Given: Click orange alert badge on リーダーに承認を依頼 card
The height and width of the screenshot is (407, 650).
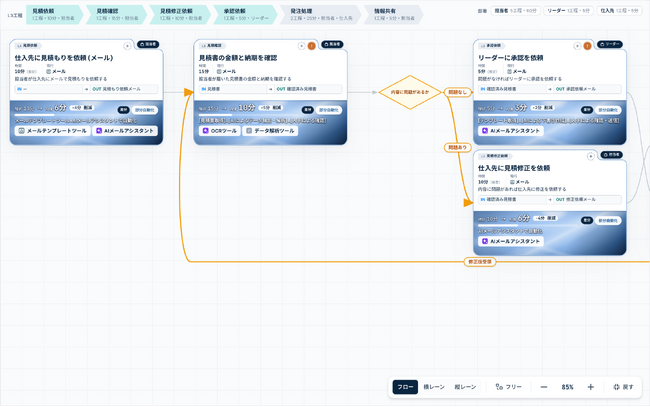Looking at the screenshot, I should [587, 46].
